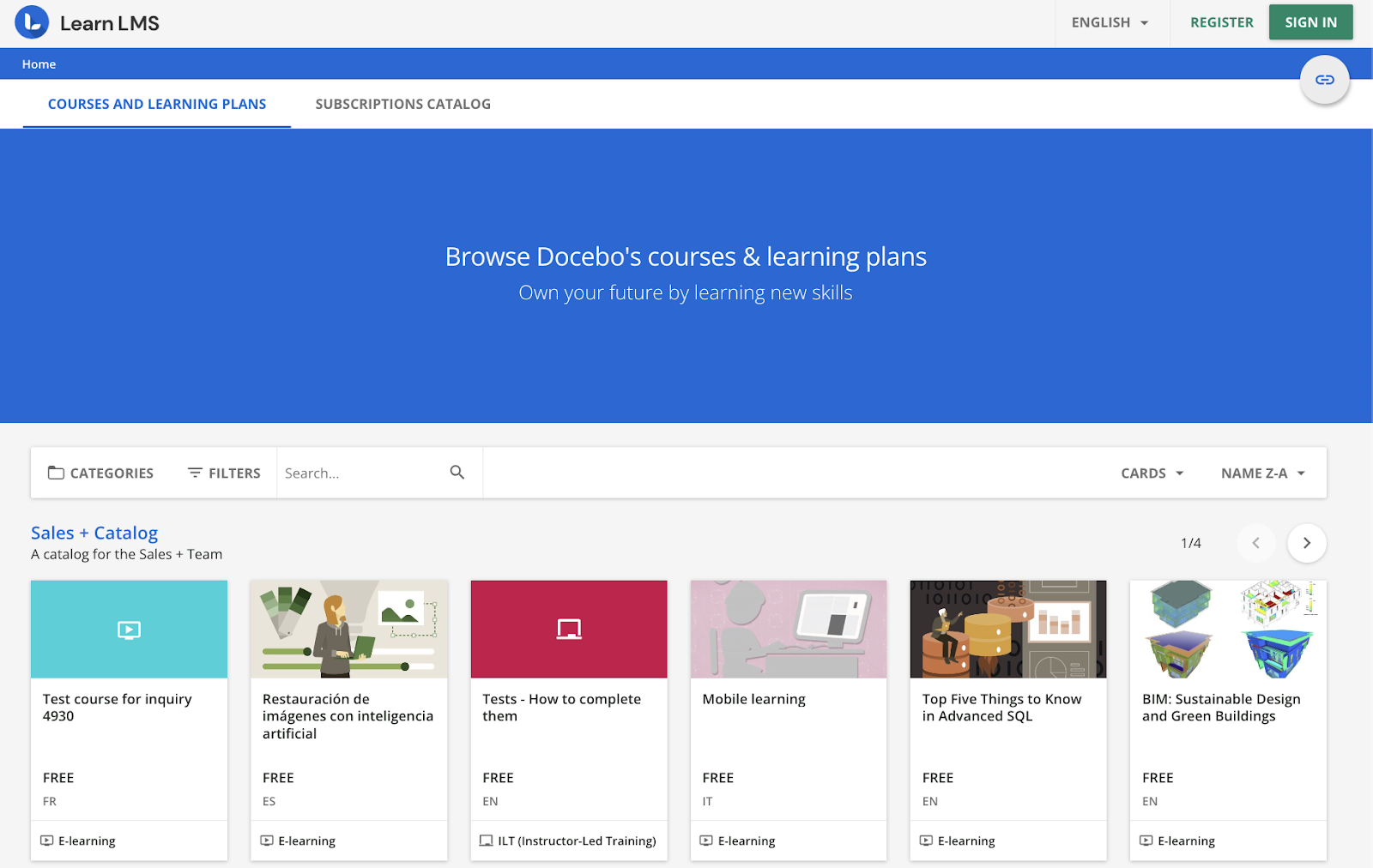The image size is (1373, 868).
Task: Click the Sign In button
Action: (1310, 22)
